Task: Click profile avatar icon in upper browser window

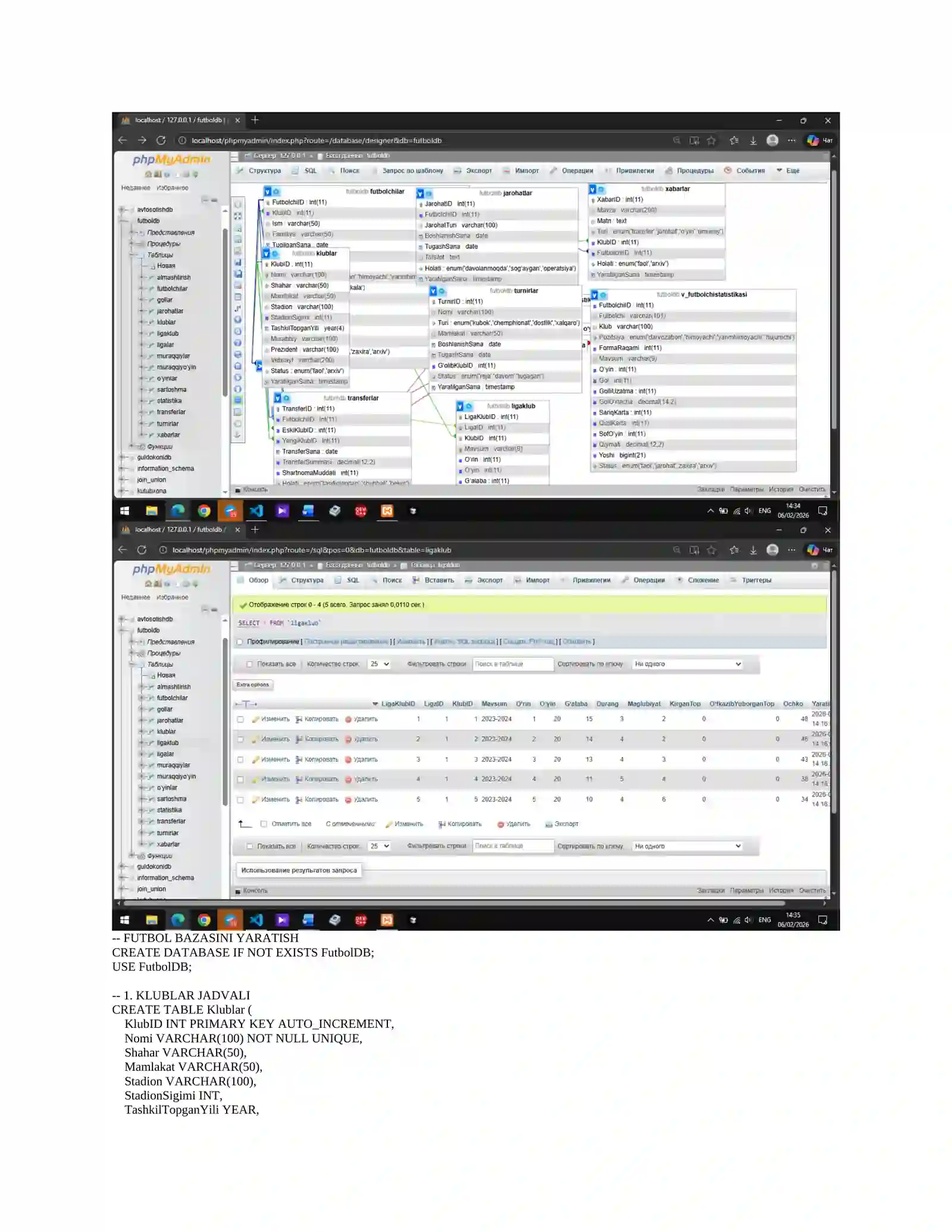Action: tap(772, 140)
